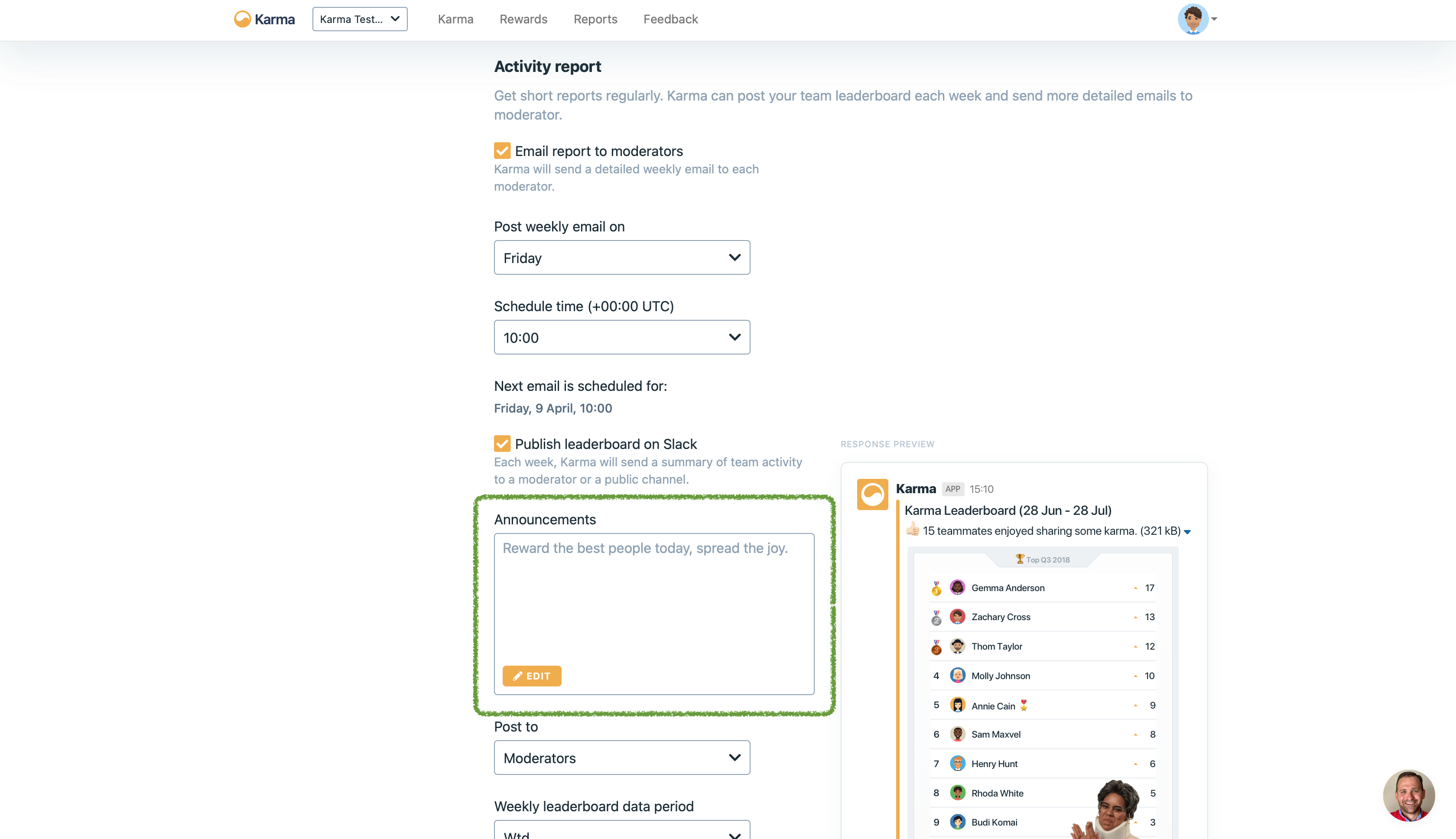This screenshot has width=1456, height=839.
Task: Uncheck Email report to moderators
Action: click(502, 151)
